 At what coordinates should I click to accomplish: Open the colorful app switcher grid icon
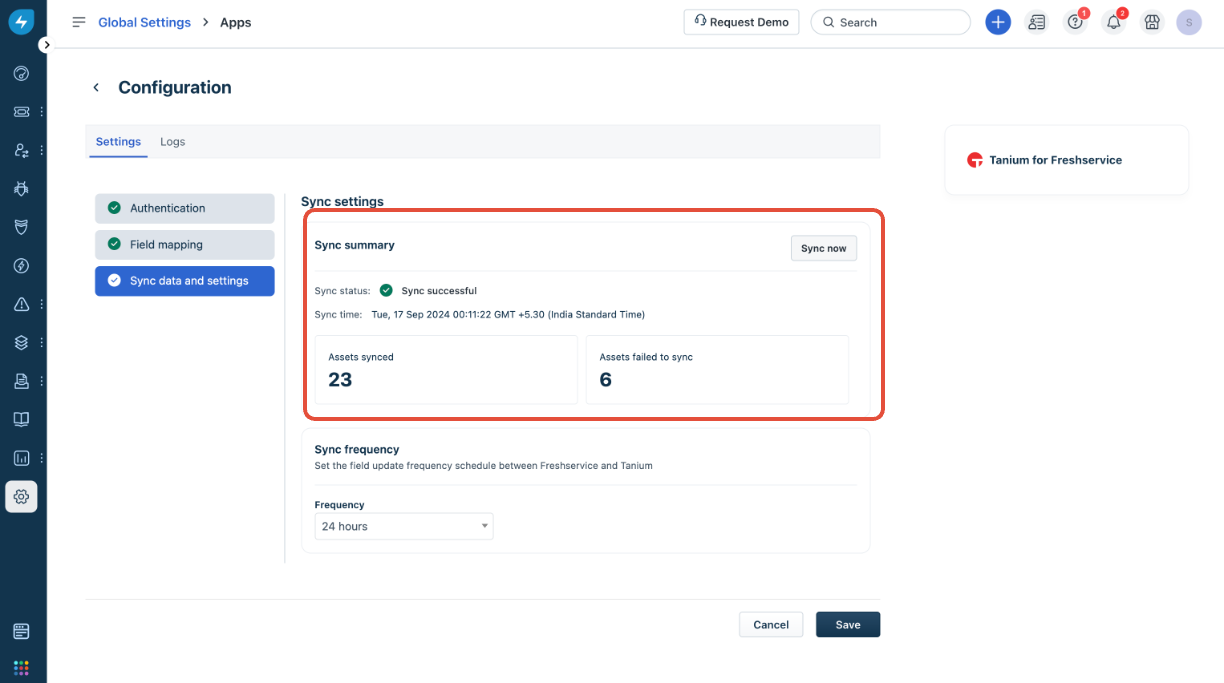(21, 667)
